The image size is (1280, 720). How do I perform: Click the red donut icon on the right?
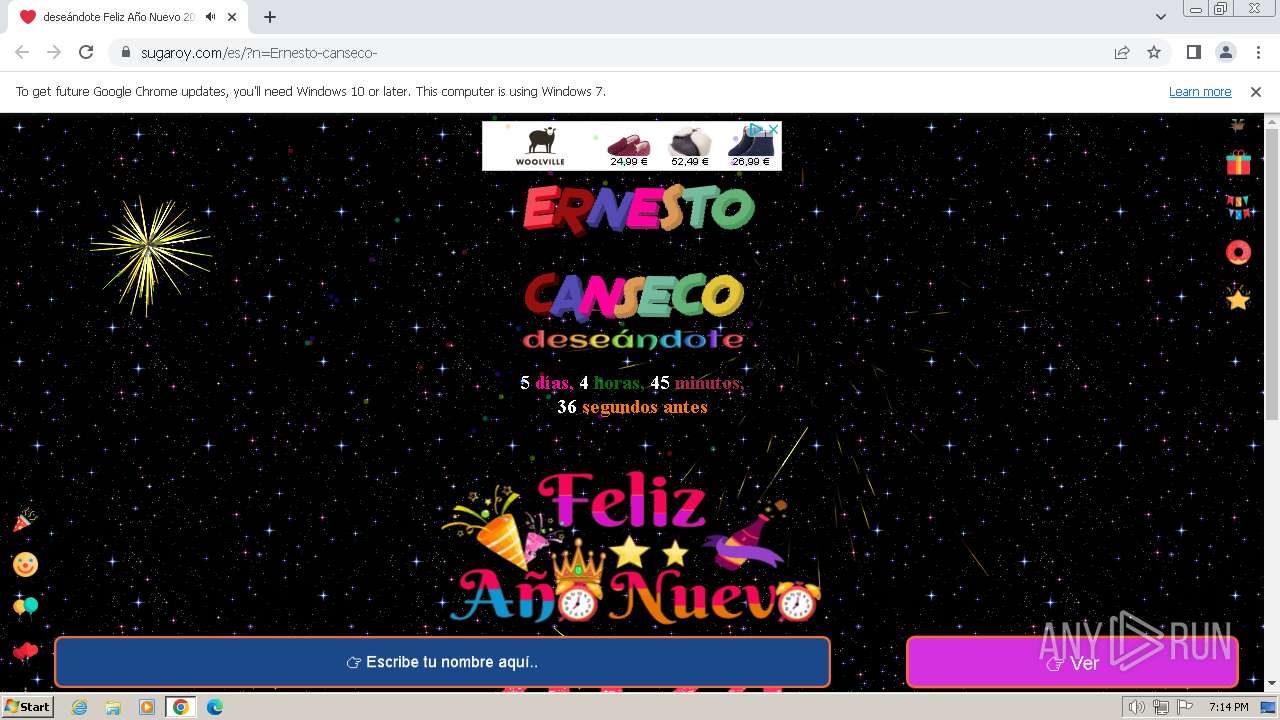pos(1239,252)
